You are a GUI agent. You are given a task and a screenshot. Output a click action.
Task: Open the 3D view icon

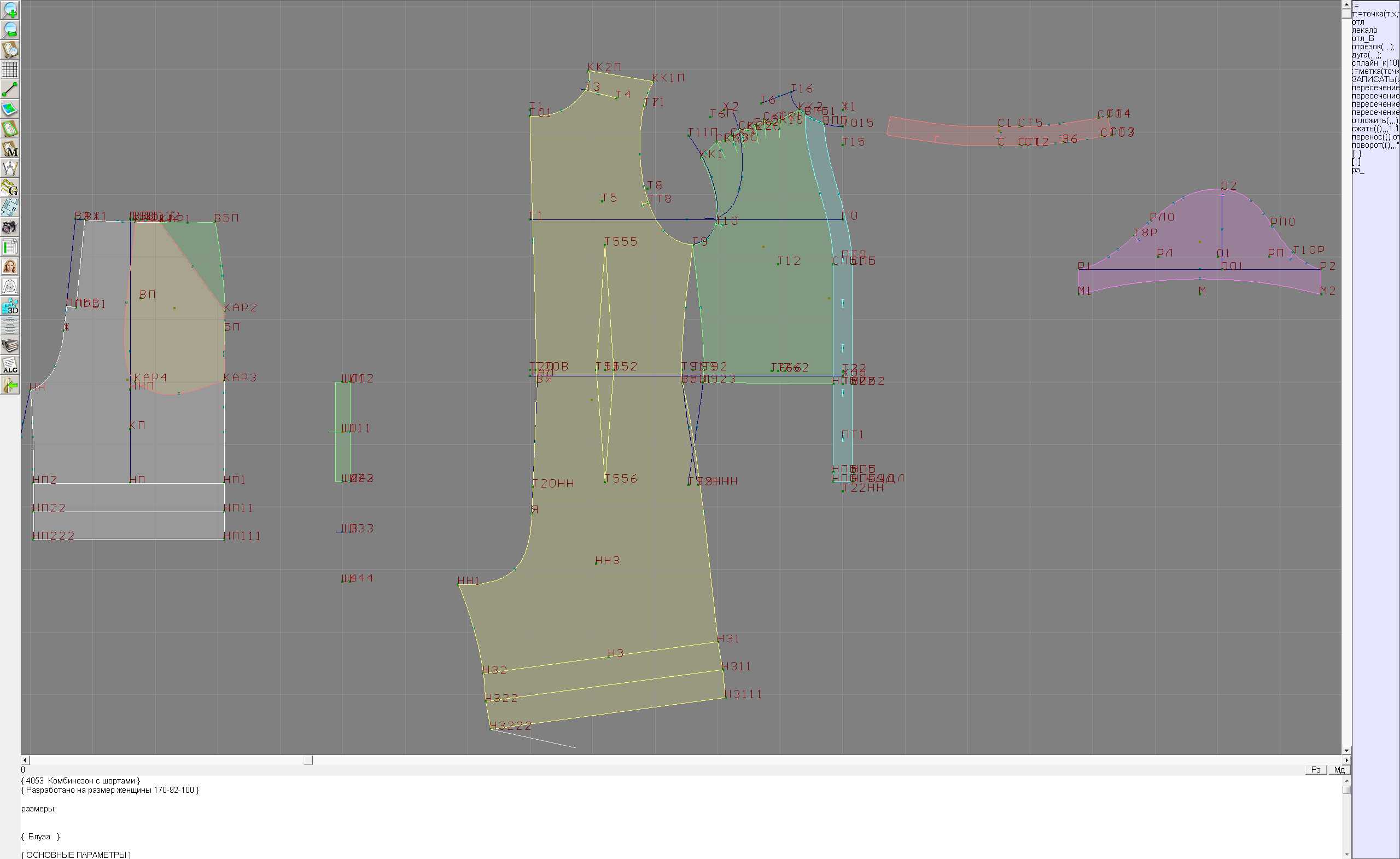point(10,306)
